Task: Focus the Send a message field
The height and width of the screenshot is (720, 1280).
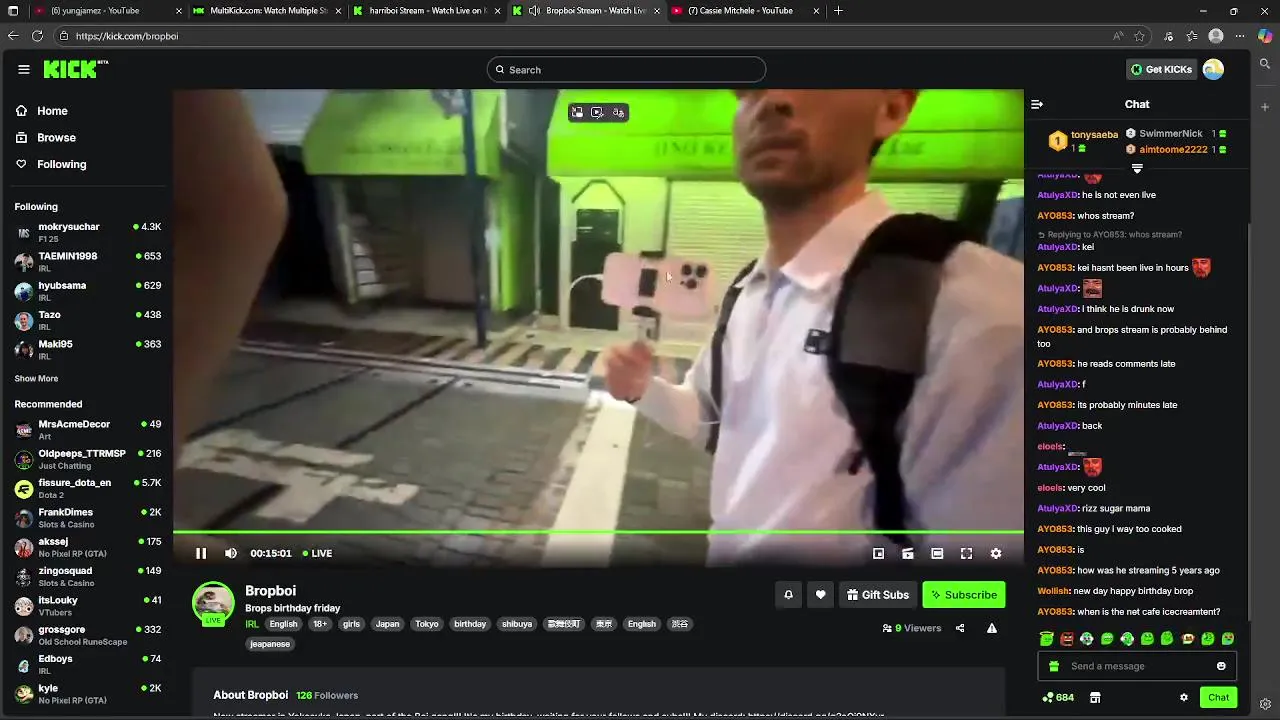Action: [x=1137, y=666]
